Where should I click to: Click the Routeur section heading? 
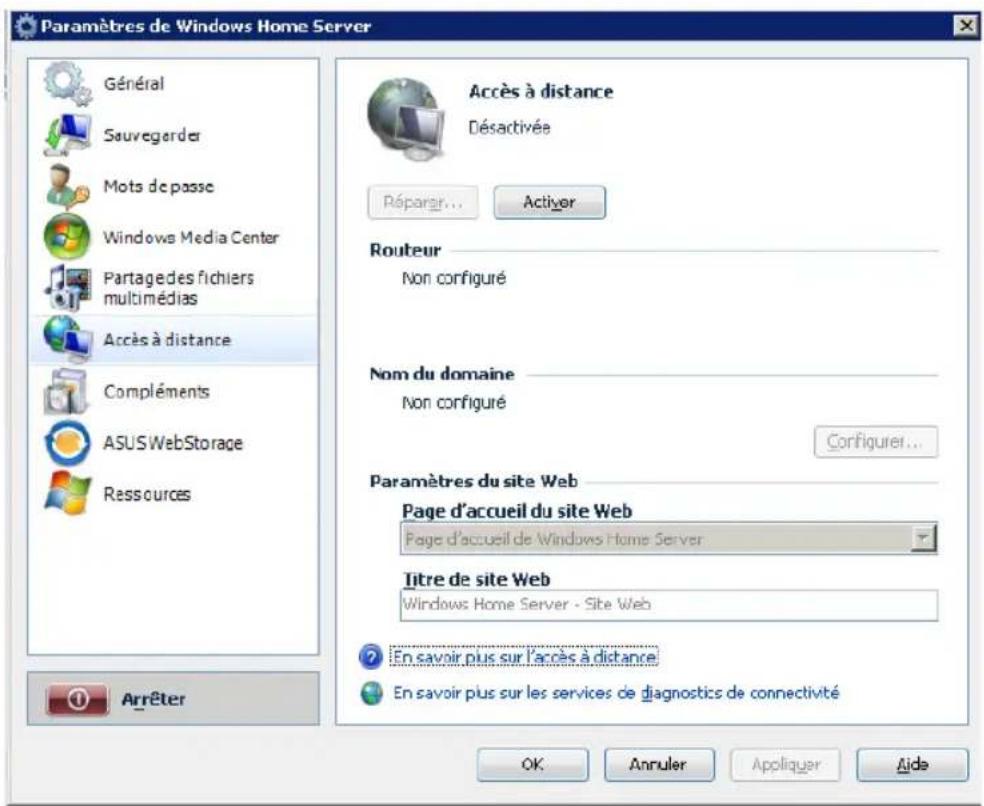click(x=405, y=250)
